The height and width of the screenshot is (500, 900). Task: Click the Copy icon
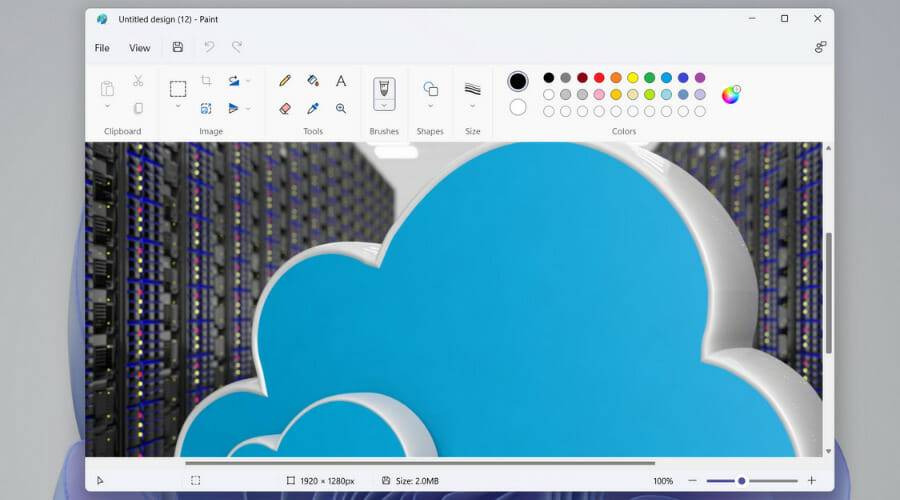coord(138,108)
